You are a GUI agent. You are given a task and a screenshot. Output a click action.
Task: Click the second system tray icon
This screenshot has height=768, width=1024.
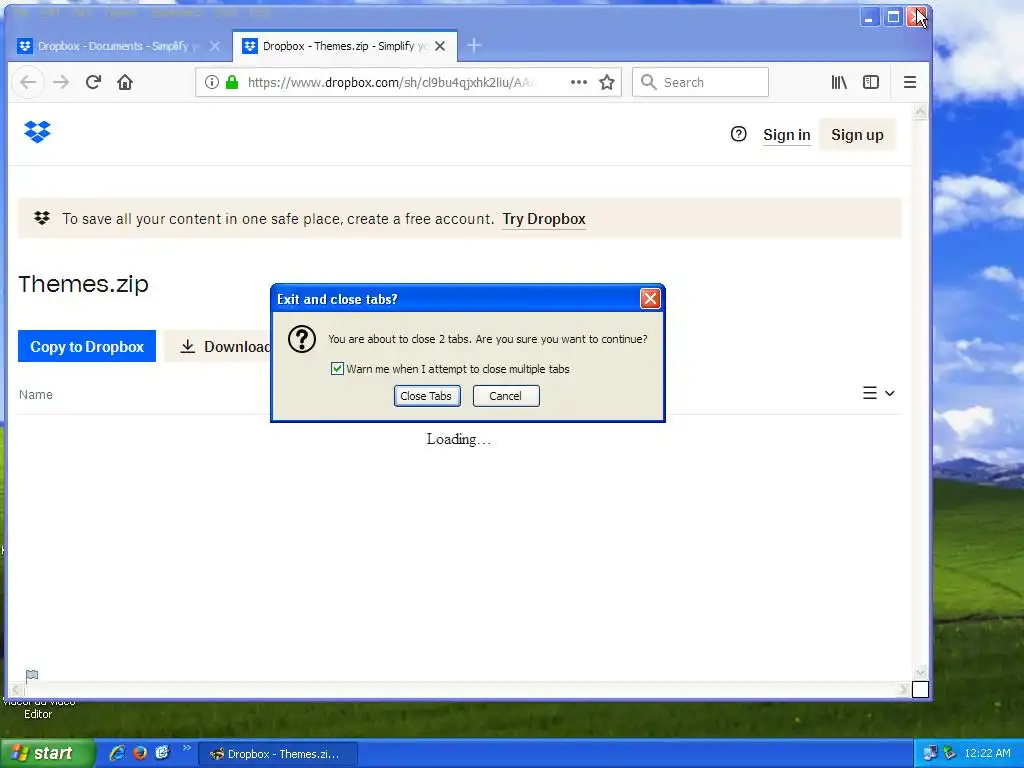[950, 753]
